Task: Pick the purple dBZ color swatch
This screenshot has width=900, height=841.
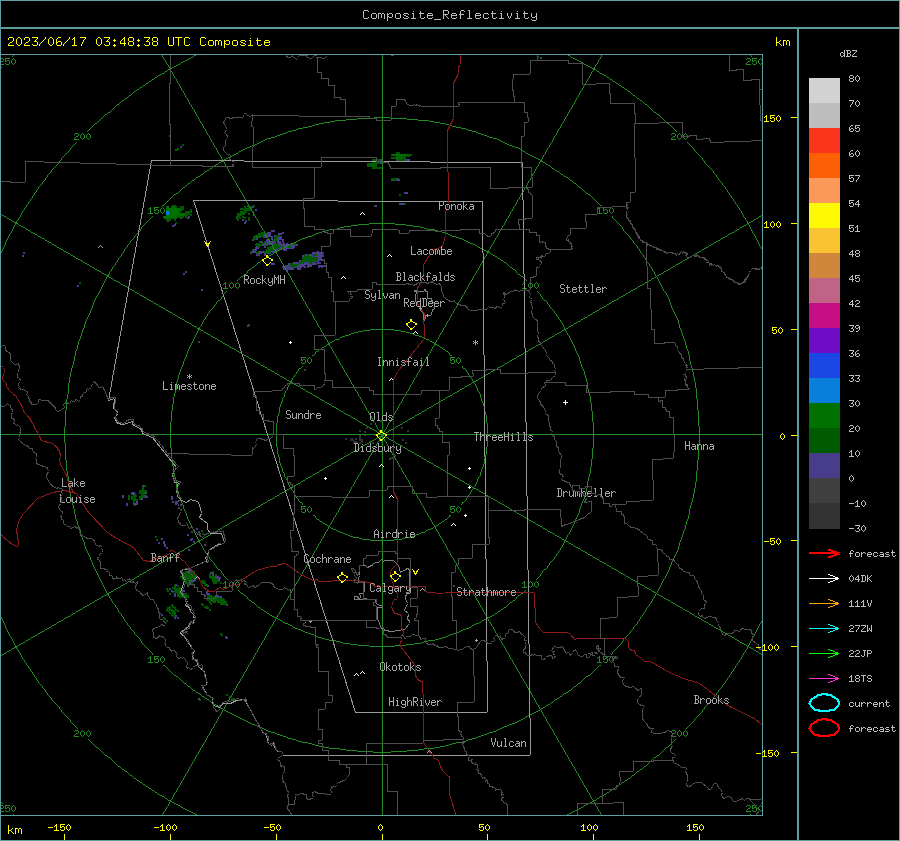Action: [824, 340]
